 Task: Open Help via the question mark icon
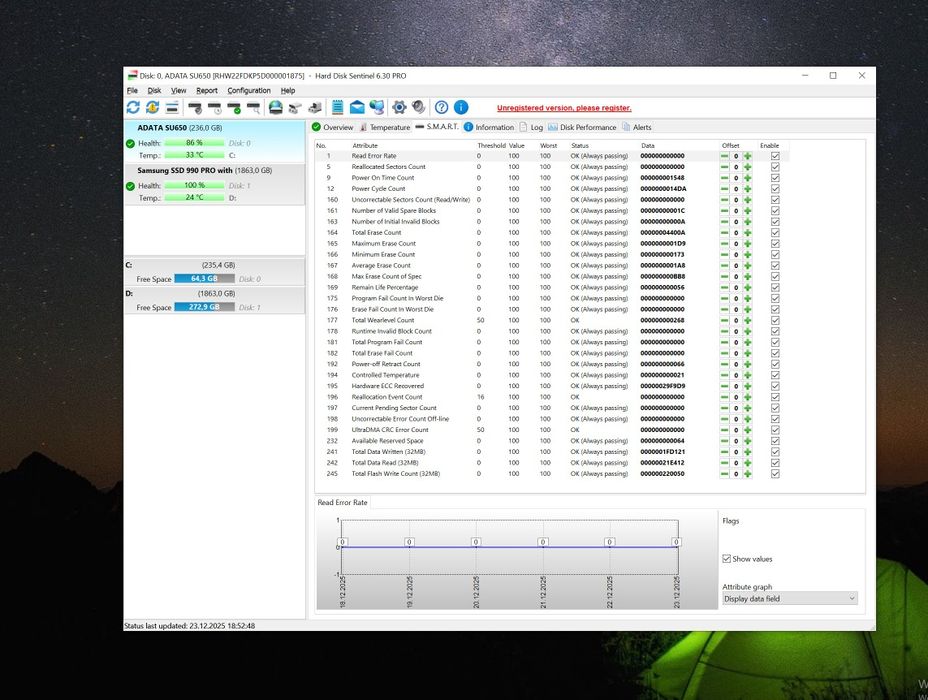pos(441,107)
